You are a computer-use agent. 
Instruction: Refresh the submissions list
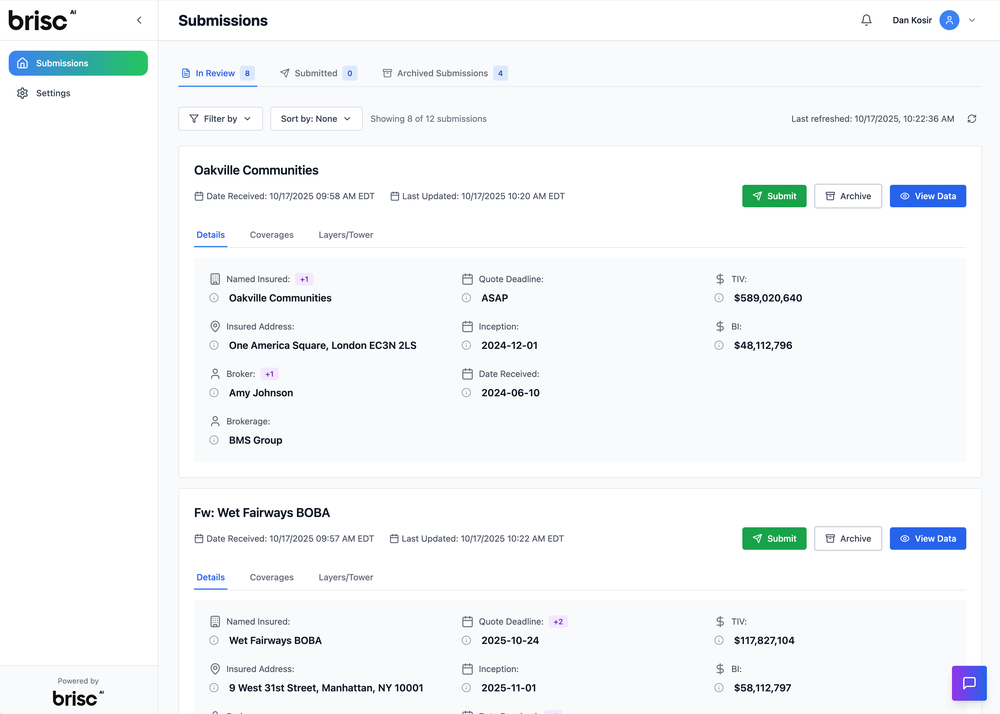[971, 118]
